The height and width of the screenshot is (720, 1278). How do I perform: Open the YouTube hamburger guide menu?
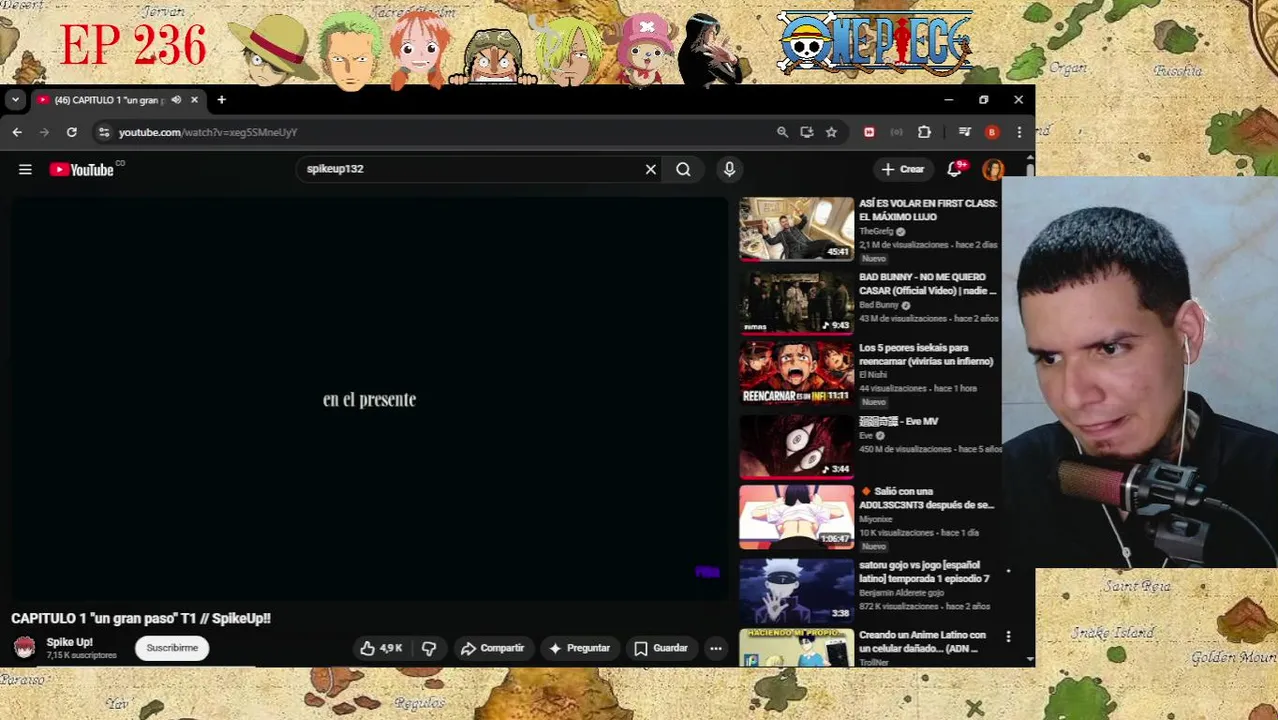tap(25, 170)
